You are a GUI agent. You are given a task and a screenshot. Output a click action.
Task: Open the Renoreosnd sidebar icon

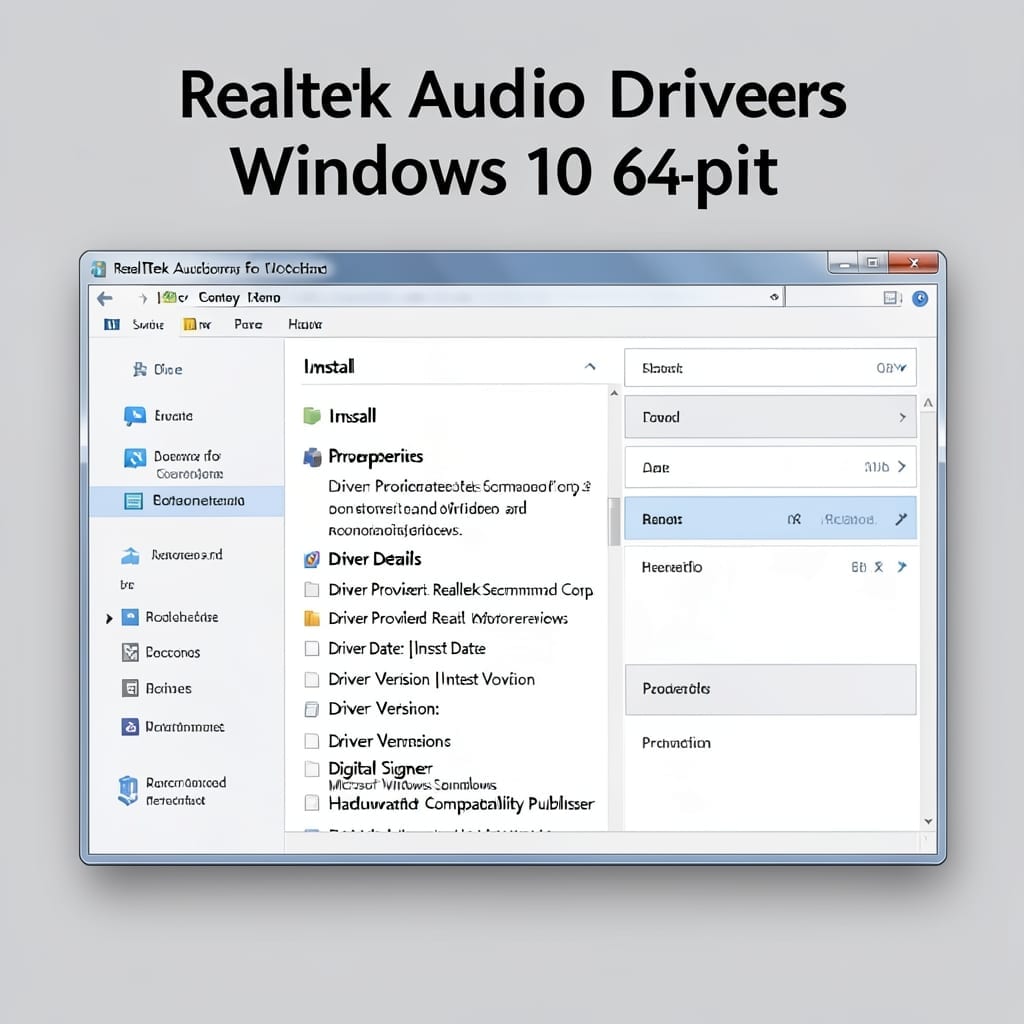pos(131,556)
